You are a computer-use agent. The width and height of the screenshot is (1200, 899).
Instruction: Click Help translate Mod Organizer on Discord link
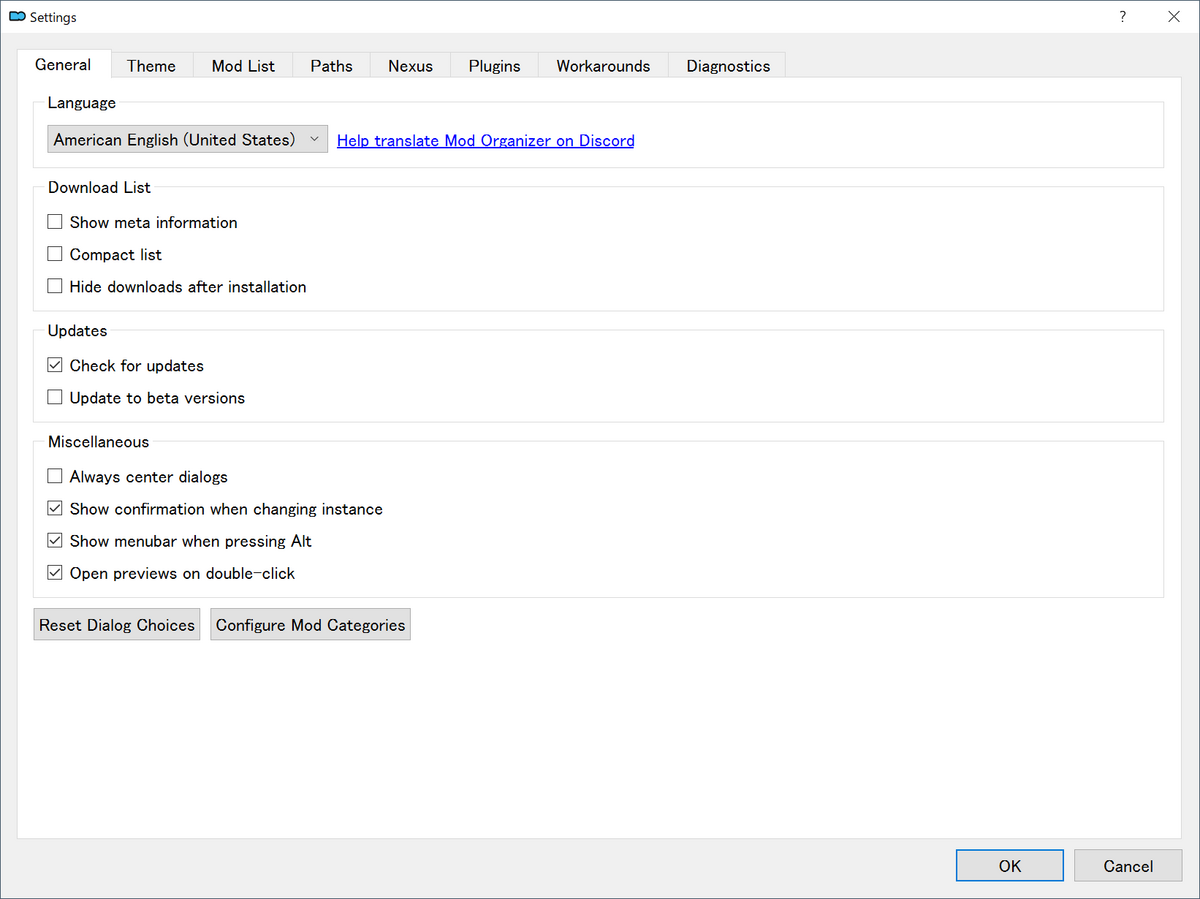tap(486, 141)
